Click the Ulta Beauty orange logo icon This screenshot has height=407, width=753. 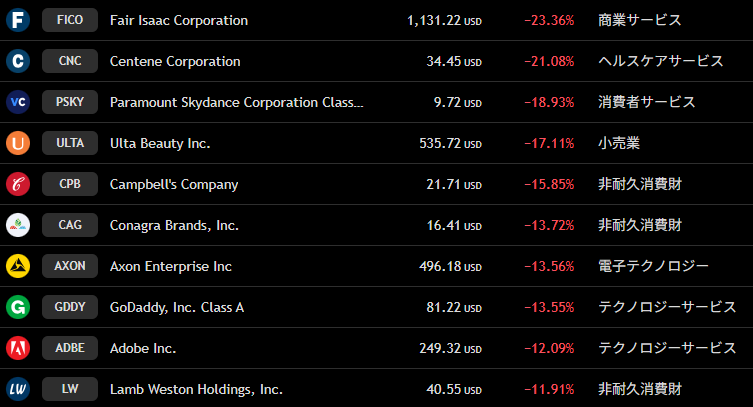tap(18, 143)
